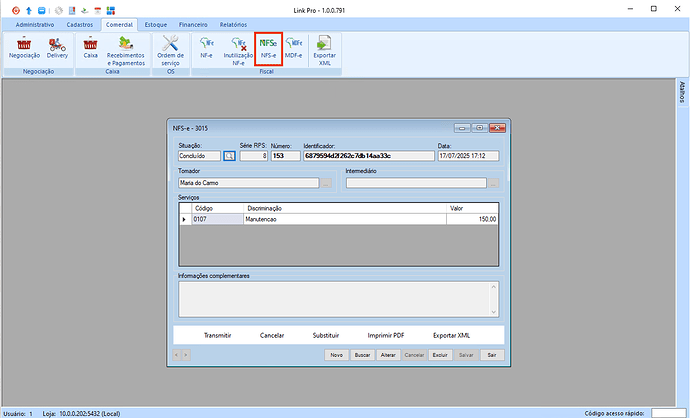Screen dimensions: 690x418
Task: Open the Estoque ribbon tab
Action: point(156,23)
